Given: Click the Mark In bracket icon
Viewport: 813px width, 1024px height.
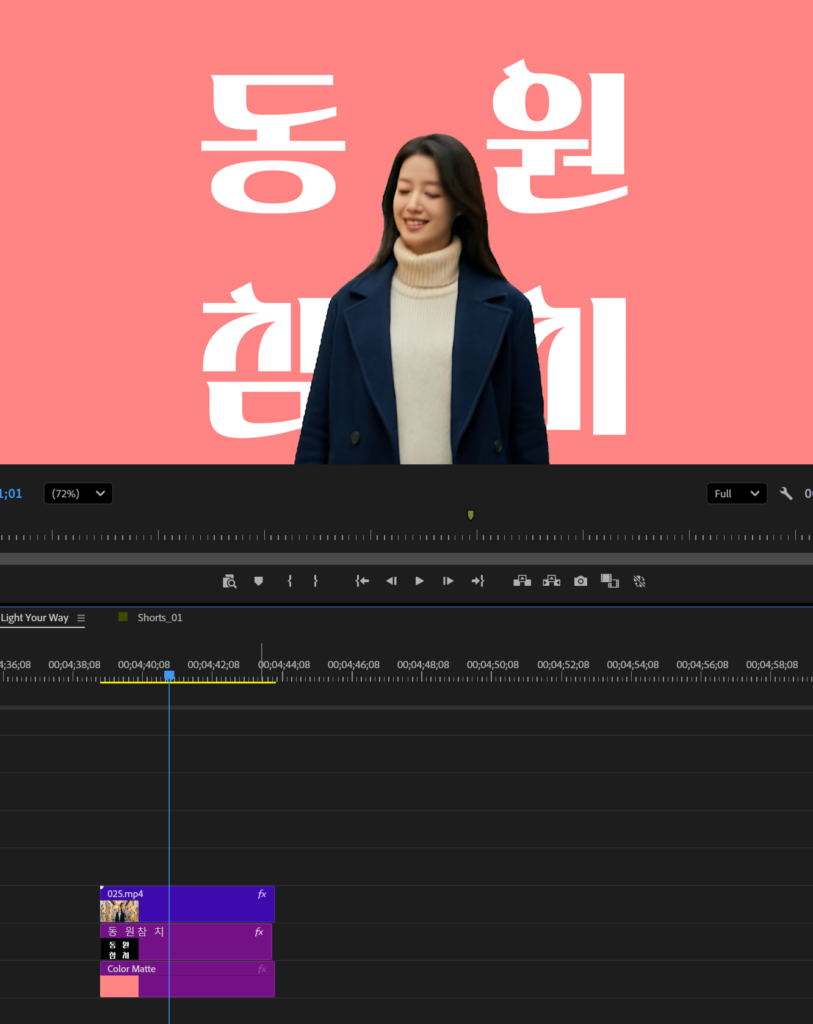Looking at the screenshot, I should [290, 581].
